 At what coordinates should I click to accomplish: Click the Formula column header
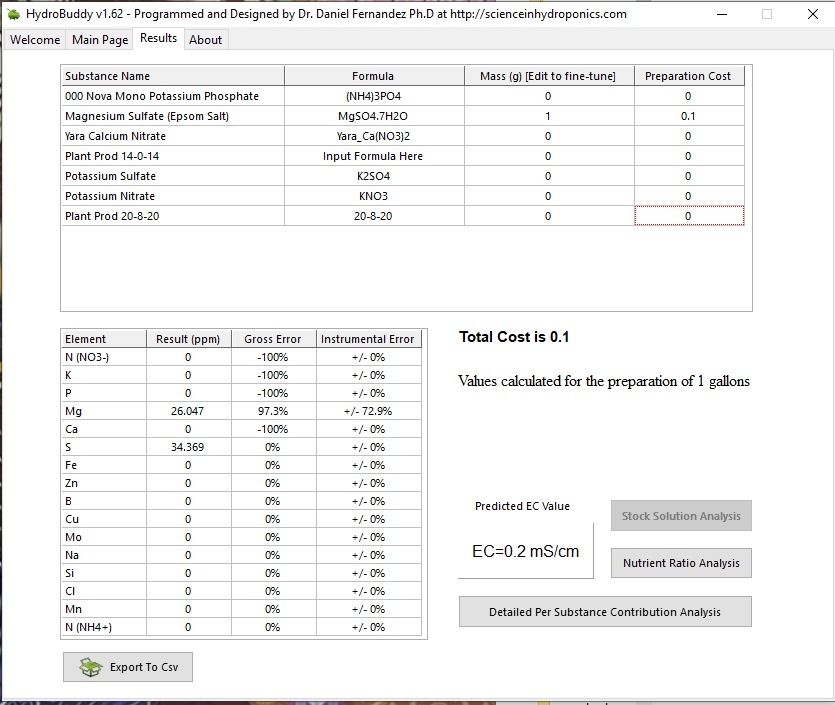coord(373,76)
